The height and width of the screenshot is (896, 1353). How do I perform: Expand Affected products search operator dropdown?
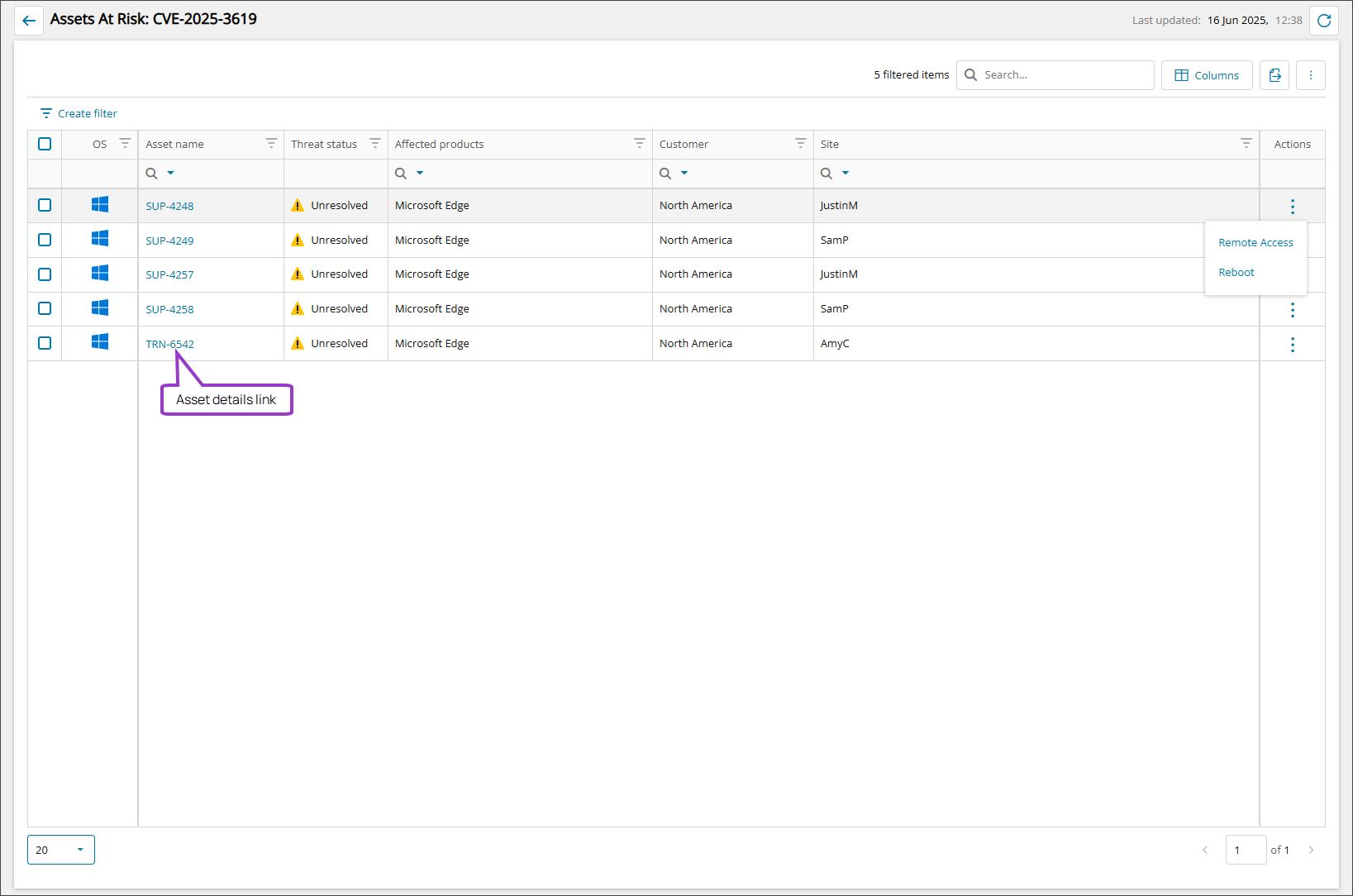point(420,174)
